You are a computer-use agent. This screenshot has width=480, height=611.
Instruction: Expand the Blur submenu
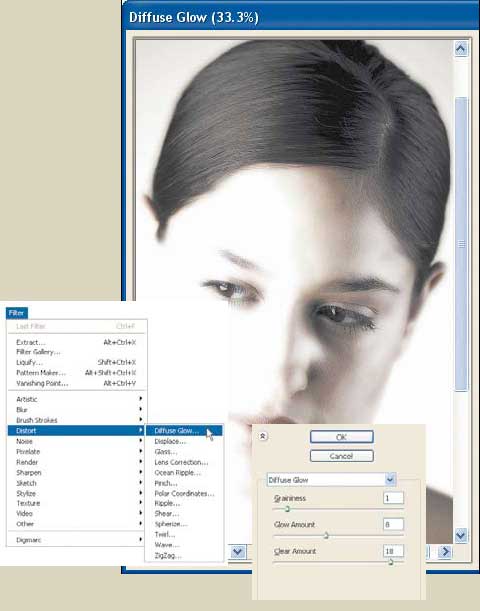point(76,410)
